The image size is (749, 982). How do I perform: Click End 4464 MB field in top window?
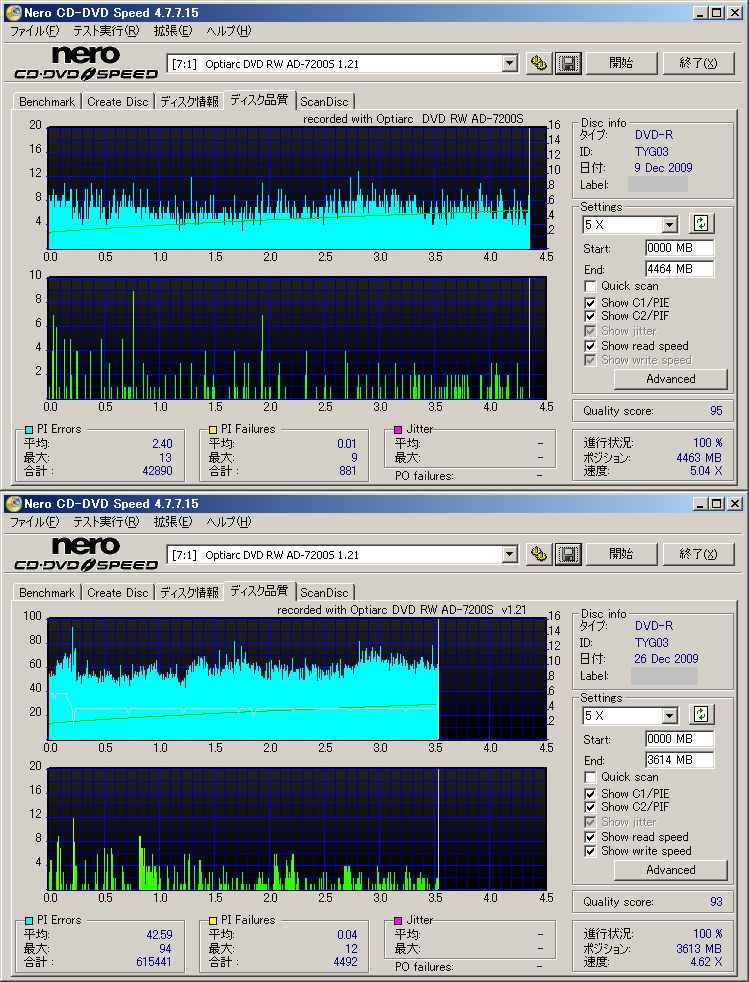pos(679,269)
